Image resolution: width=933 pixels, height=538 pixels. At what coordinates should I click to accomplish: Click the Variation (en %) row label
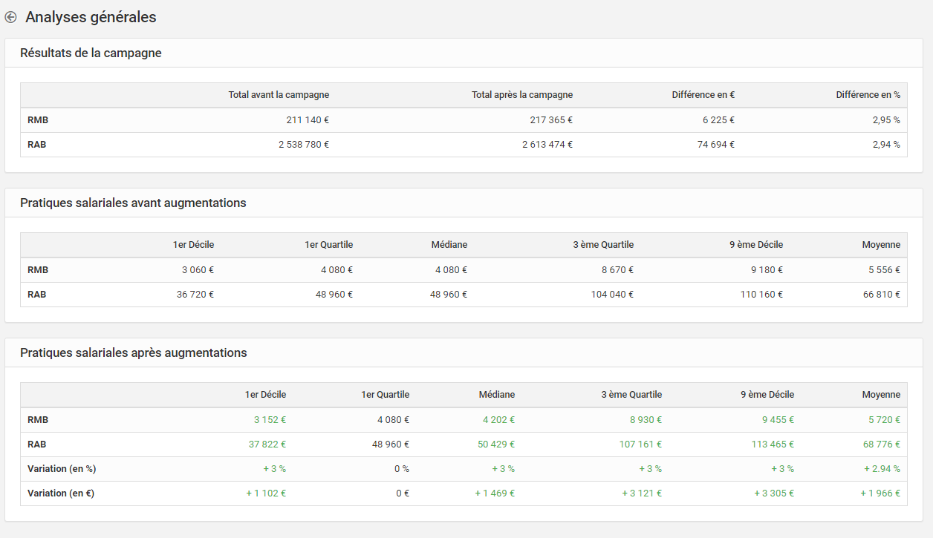click(61, 469)
